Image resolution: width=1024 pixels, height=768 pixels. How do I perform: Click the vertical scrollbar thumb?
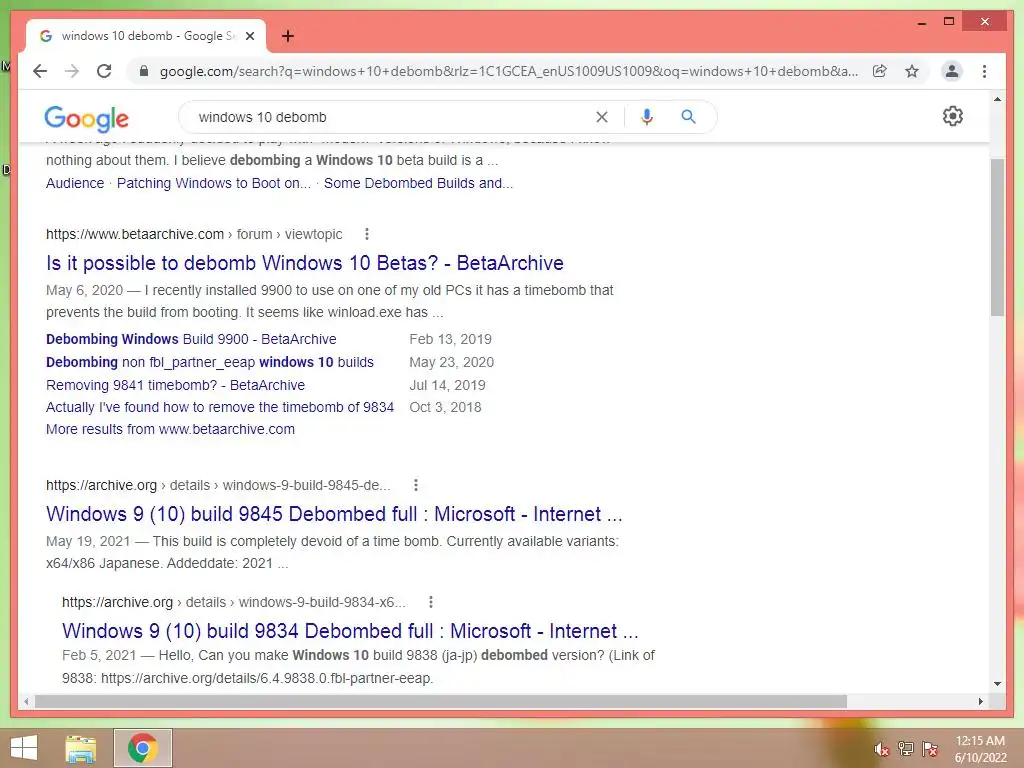[997, 237]
